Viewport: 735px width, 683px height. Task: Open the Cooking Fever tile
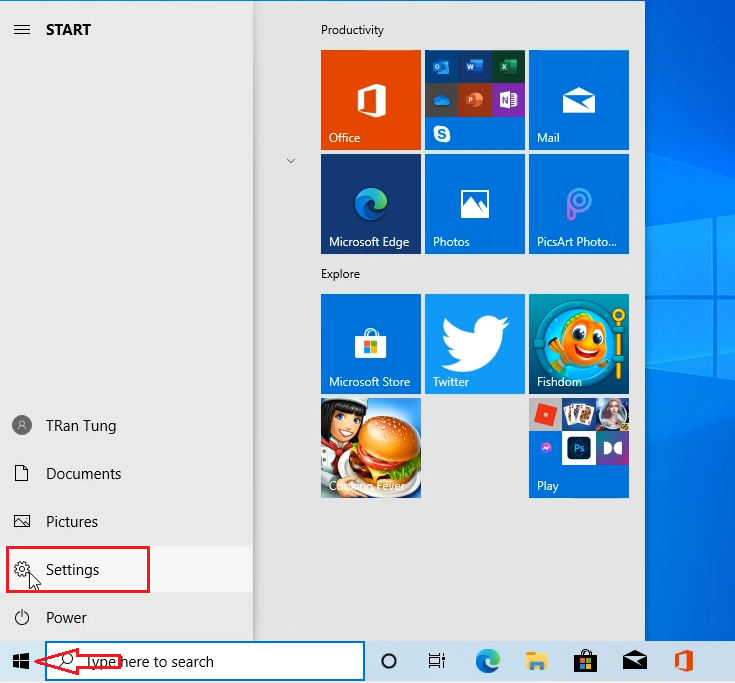tap(370, 447)
